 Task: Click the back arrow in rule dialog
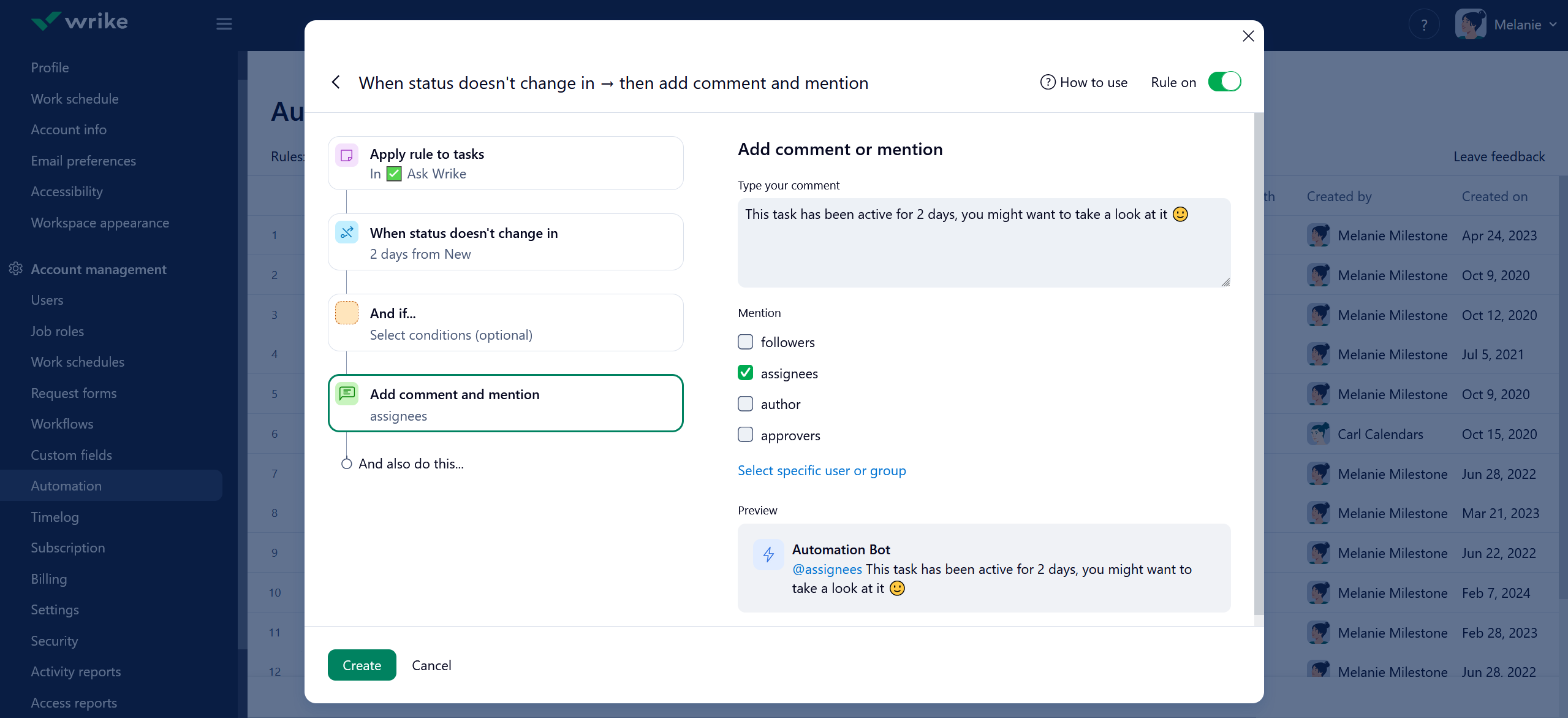pos(336,82)
